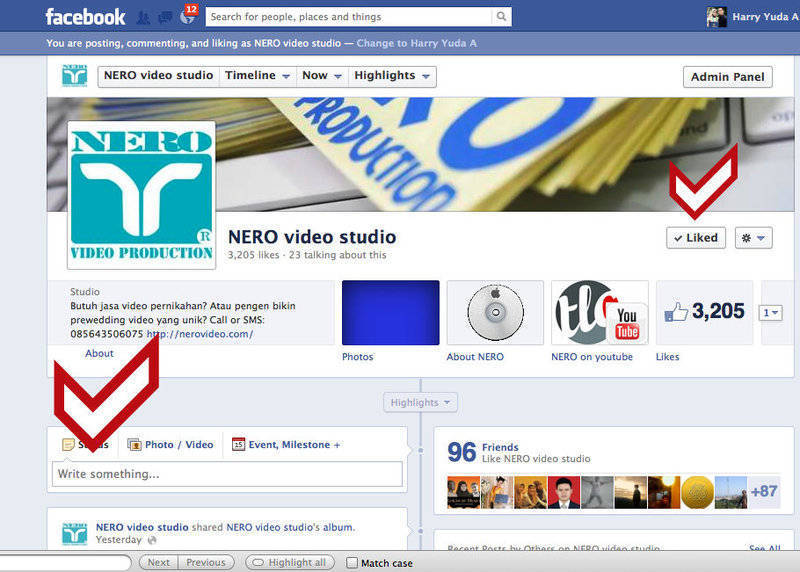Screen dimensions: 800x572
Task: Open the Highlights filter on timeline
Action: point(420,403)
